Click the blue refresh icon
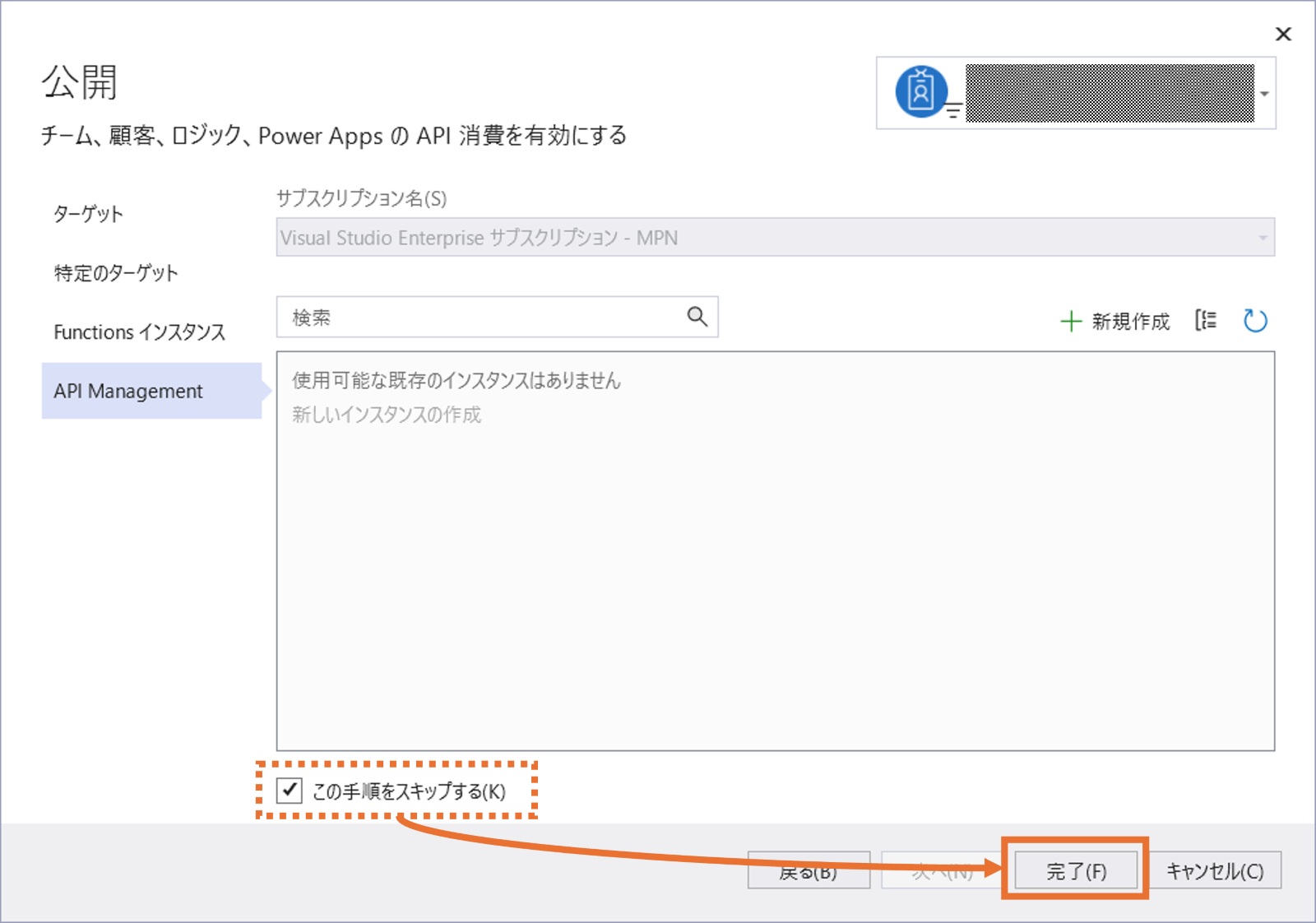 1255,320
